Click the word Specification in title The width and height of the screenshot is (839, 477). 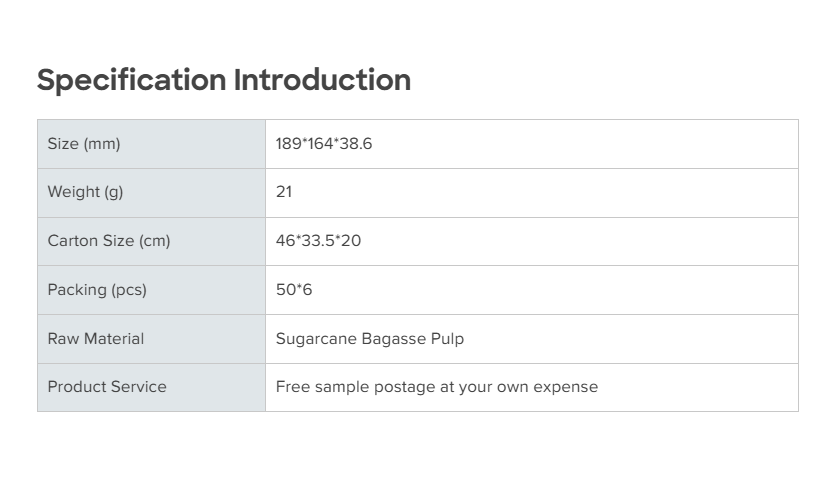pyautogui.click(x=132, y=80)
